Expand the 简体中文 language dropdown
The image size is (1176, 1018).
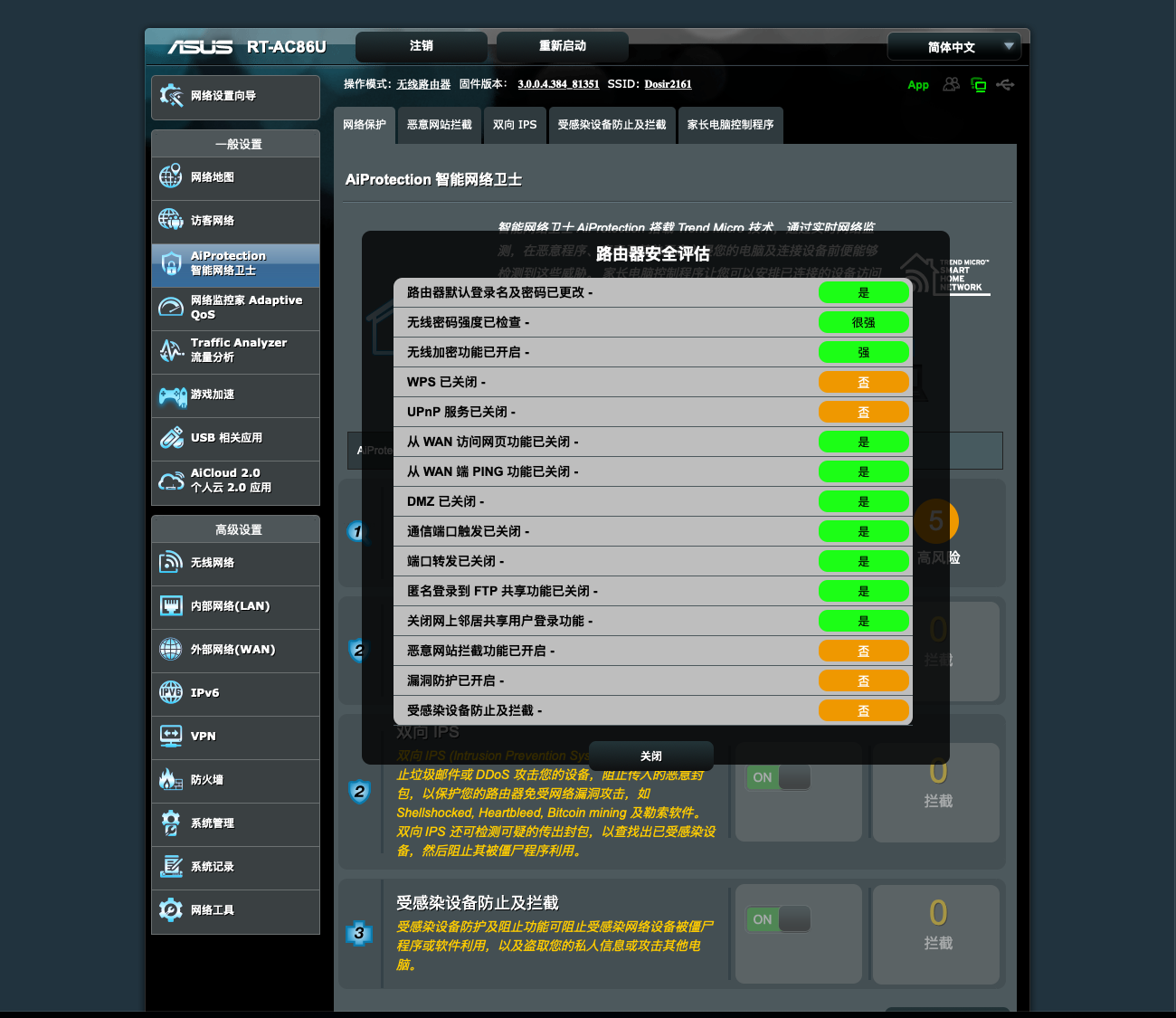954,47
